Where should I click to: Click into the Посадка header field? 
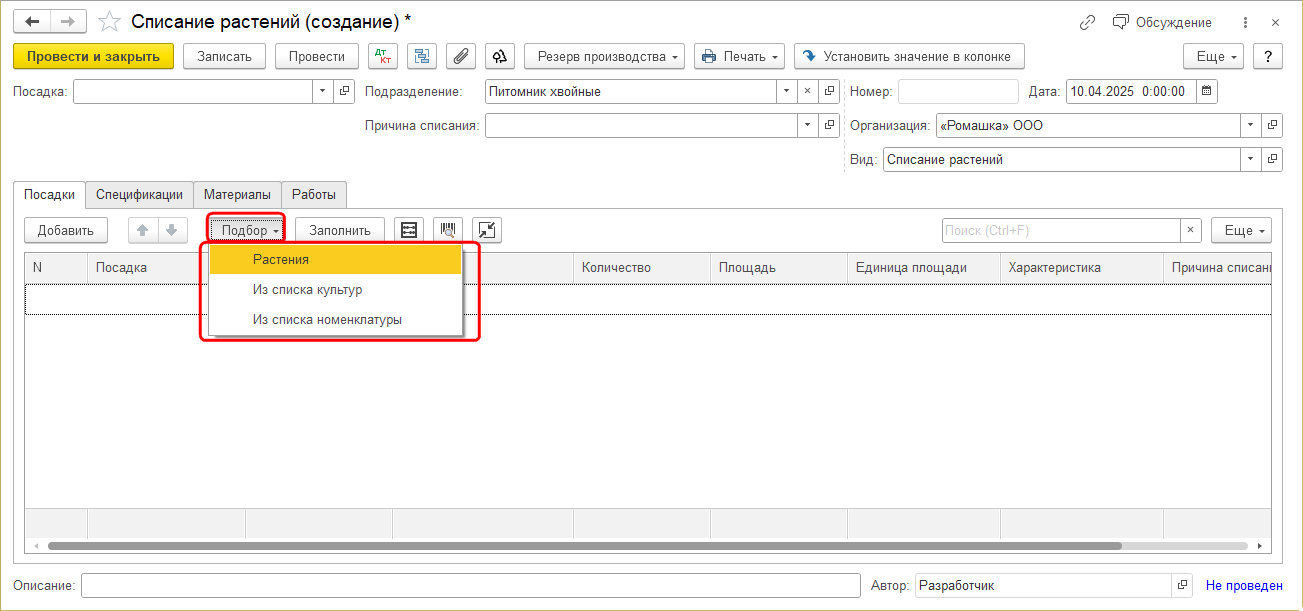pyautogui.click(x=193, y=91)
